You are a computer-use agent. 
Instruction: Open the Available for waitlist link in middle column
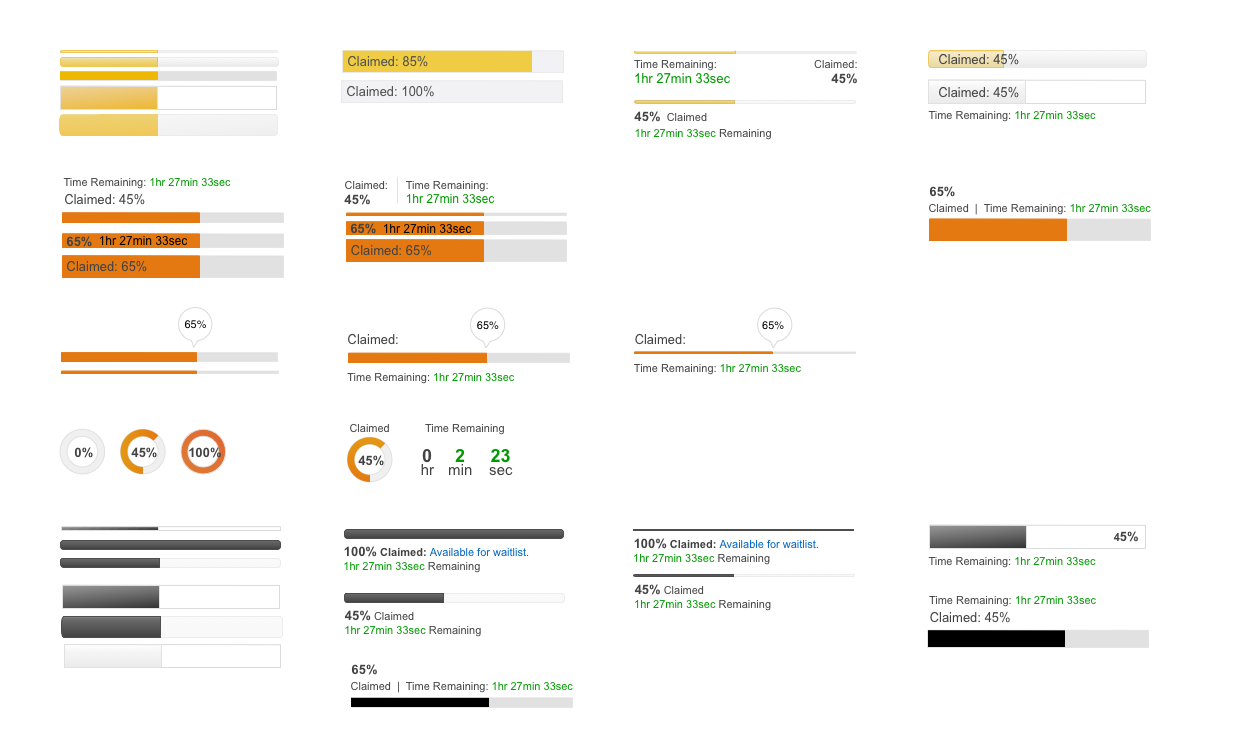click(482, 551)
